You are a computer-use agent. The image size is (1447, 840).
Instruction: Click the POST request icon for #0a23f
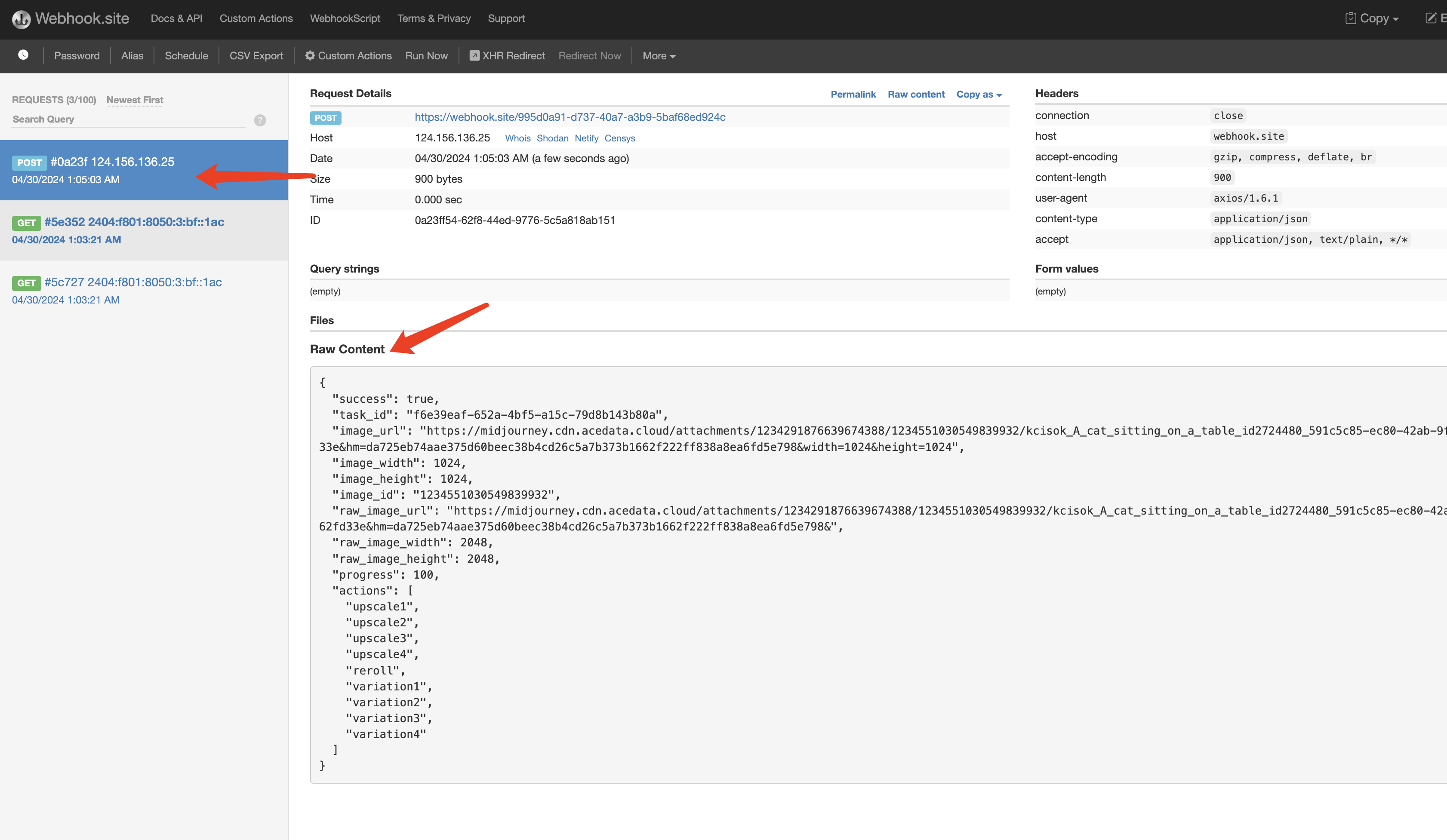tap(28, 161)
